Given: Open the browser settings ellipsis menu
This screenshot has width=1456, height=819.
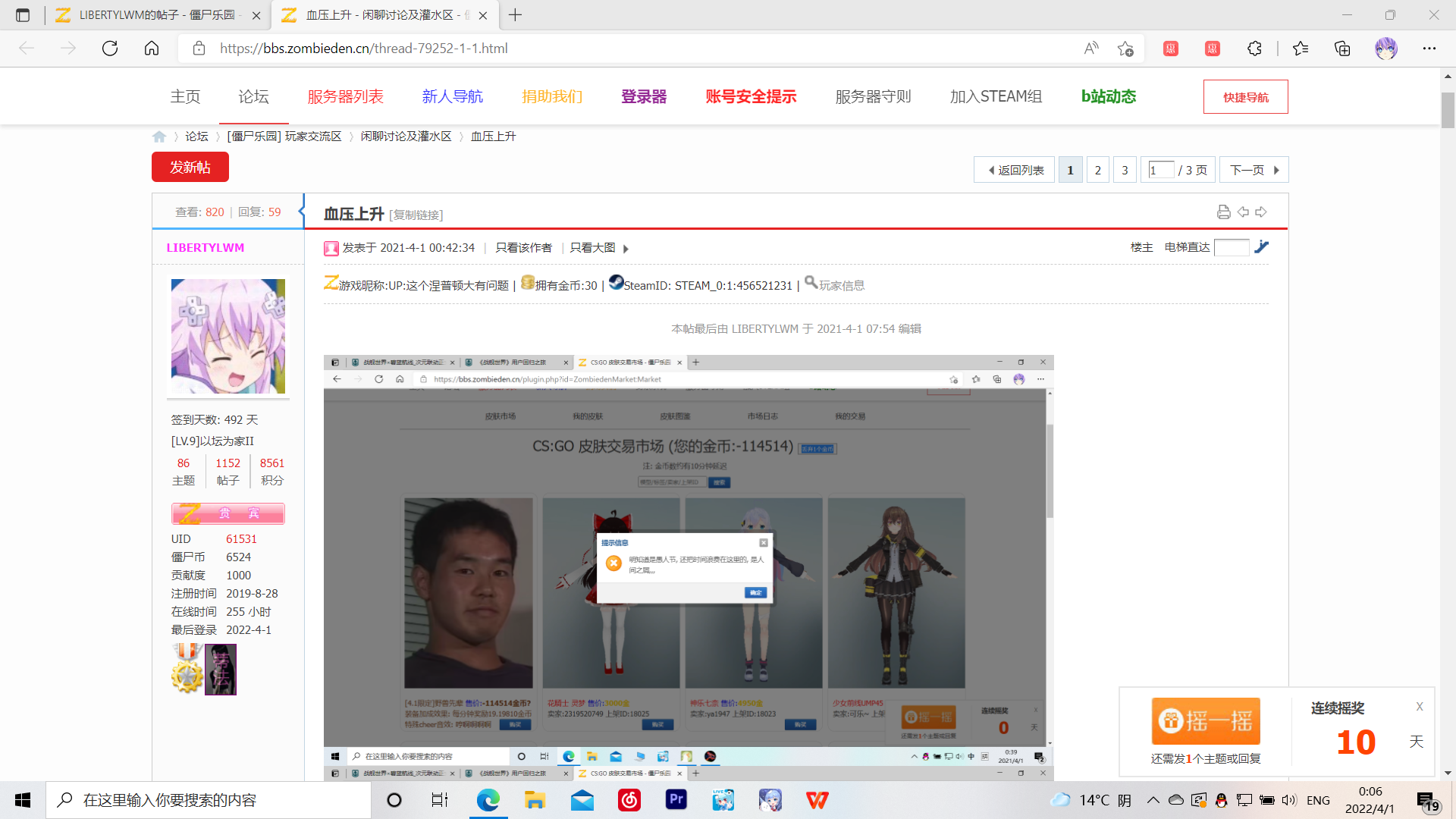Looking at the screenshot, I should 1429,49.
